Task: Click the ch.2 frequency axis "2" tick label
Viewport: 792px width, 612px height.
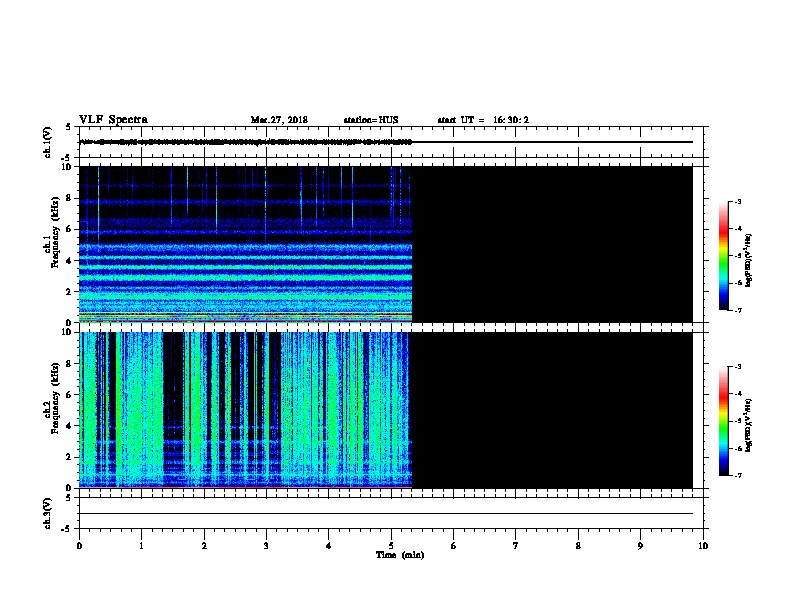Action: [x=69, y=457]
